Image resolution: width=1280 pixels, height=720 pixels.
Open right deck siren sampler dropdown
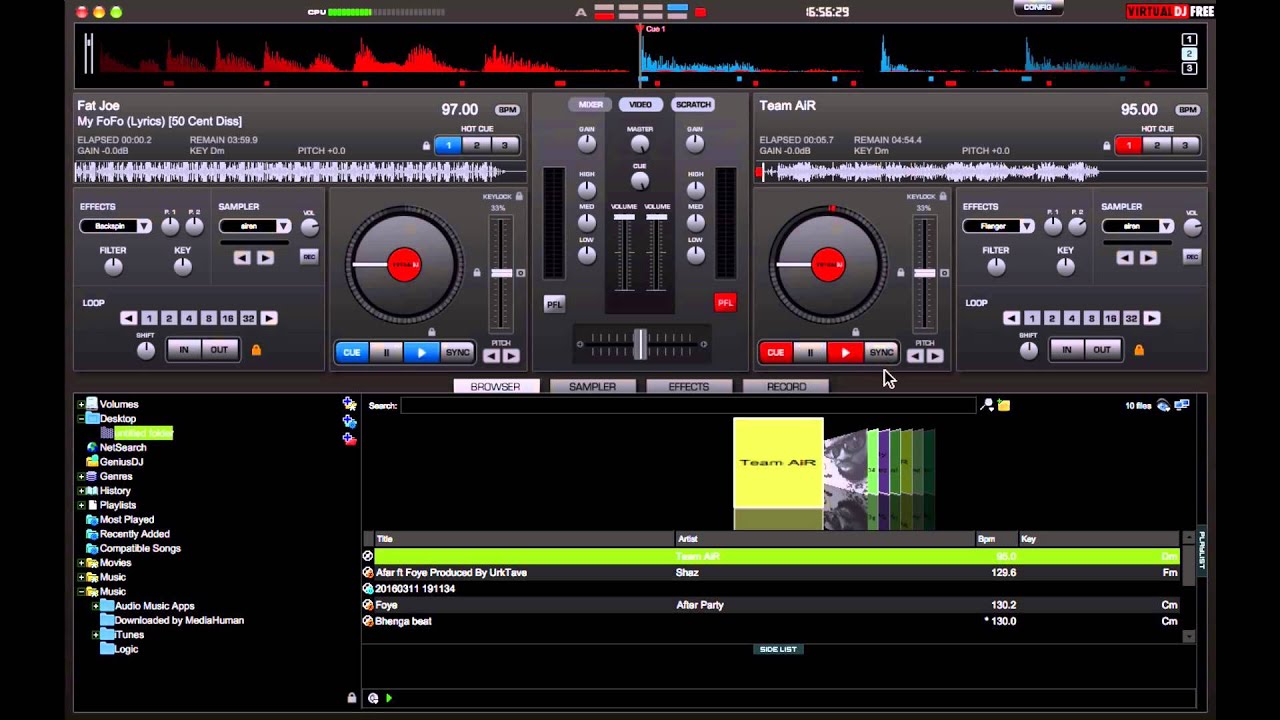coord(1166,226)
